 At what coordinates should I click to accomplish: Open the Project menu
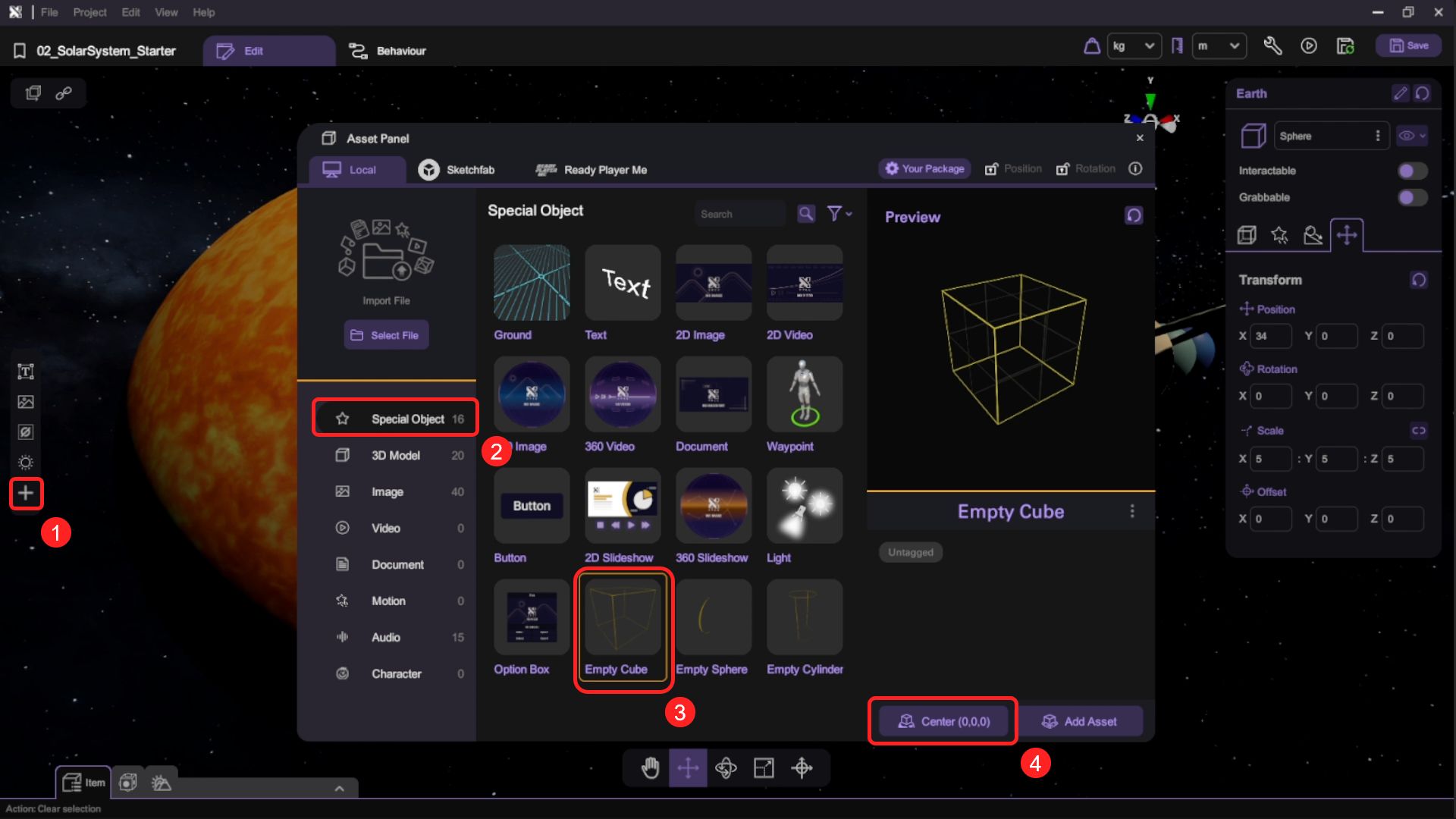(89, 12)
